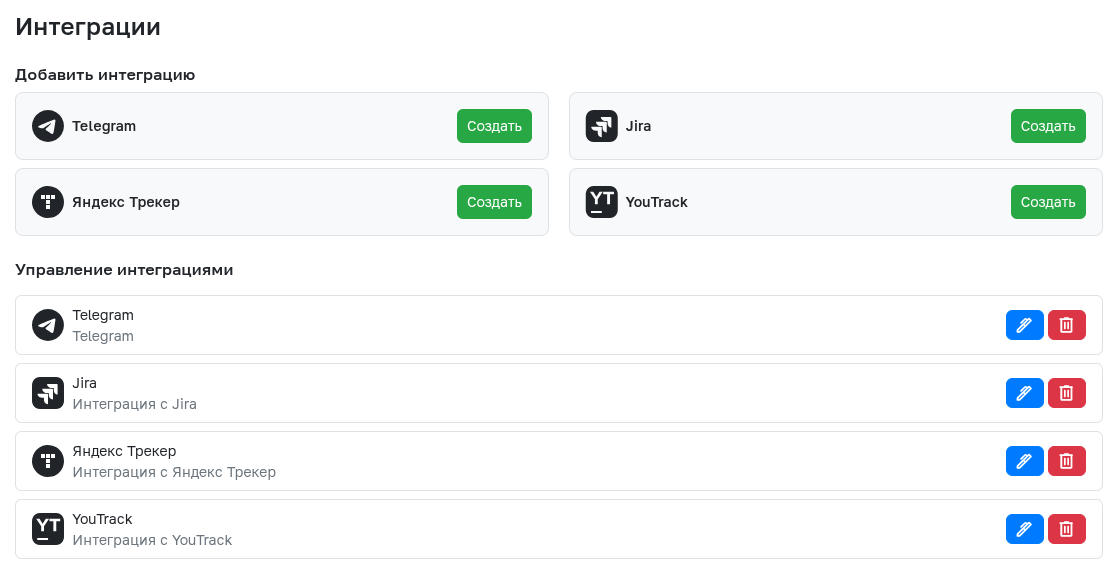Click the YouTrack logo in add section

pos(601,202)
